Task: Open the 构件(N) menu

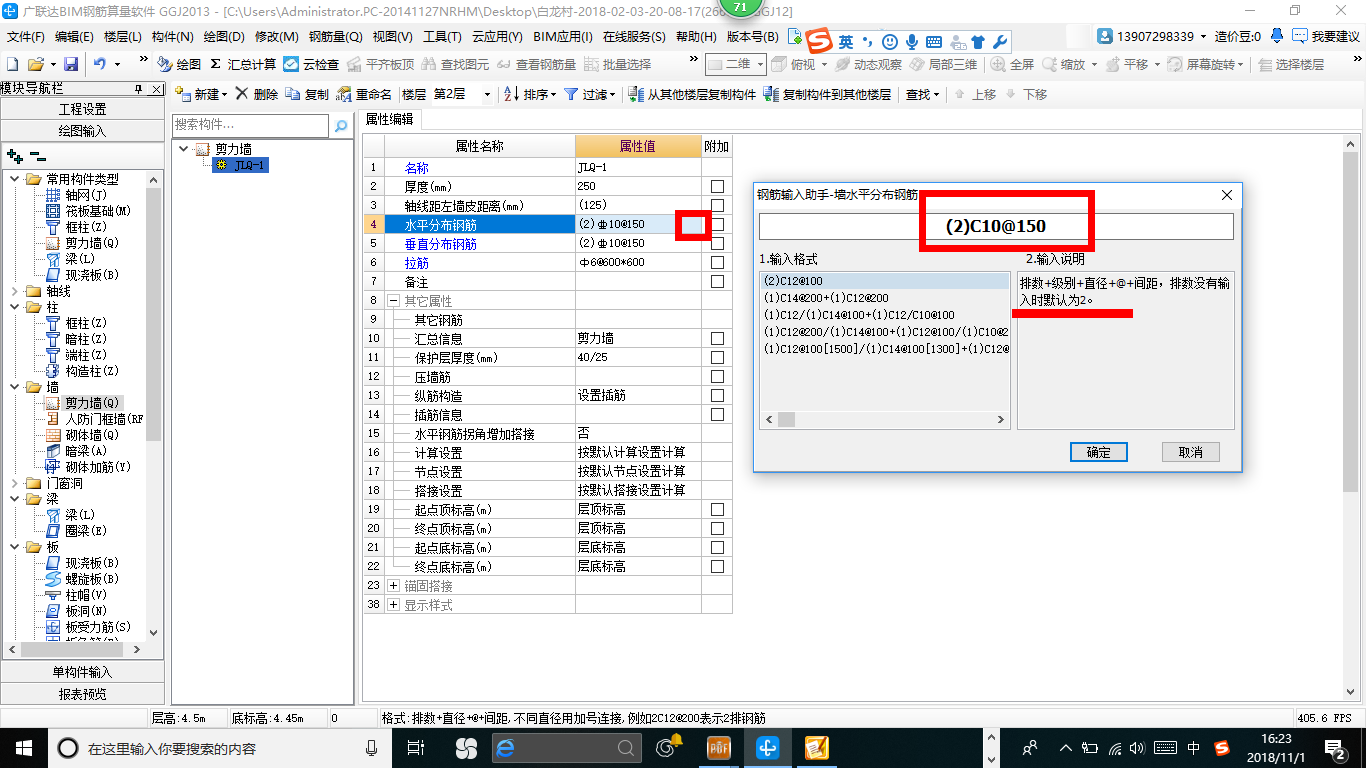Action: tap(173, 36)
